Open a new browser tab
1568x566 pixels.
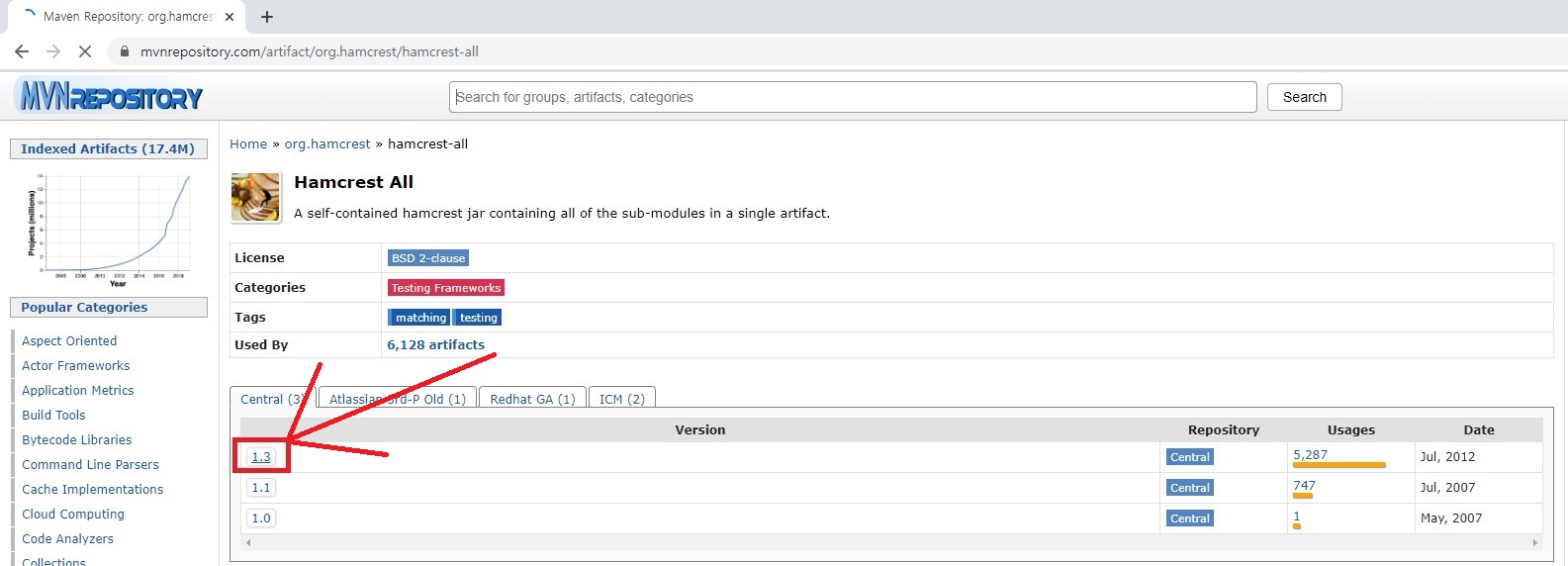point(267,17)
